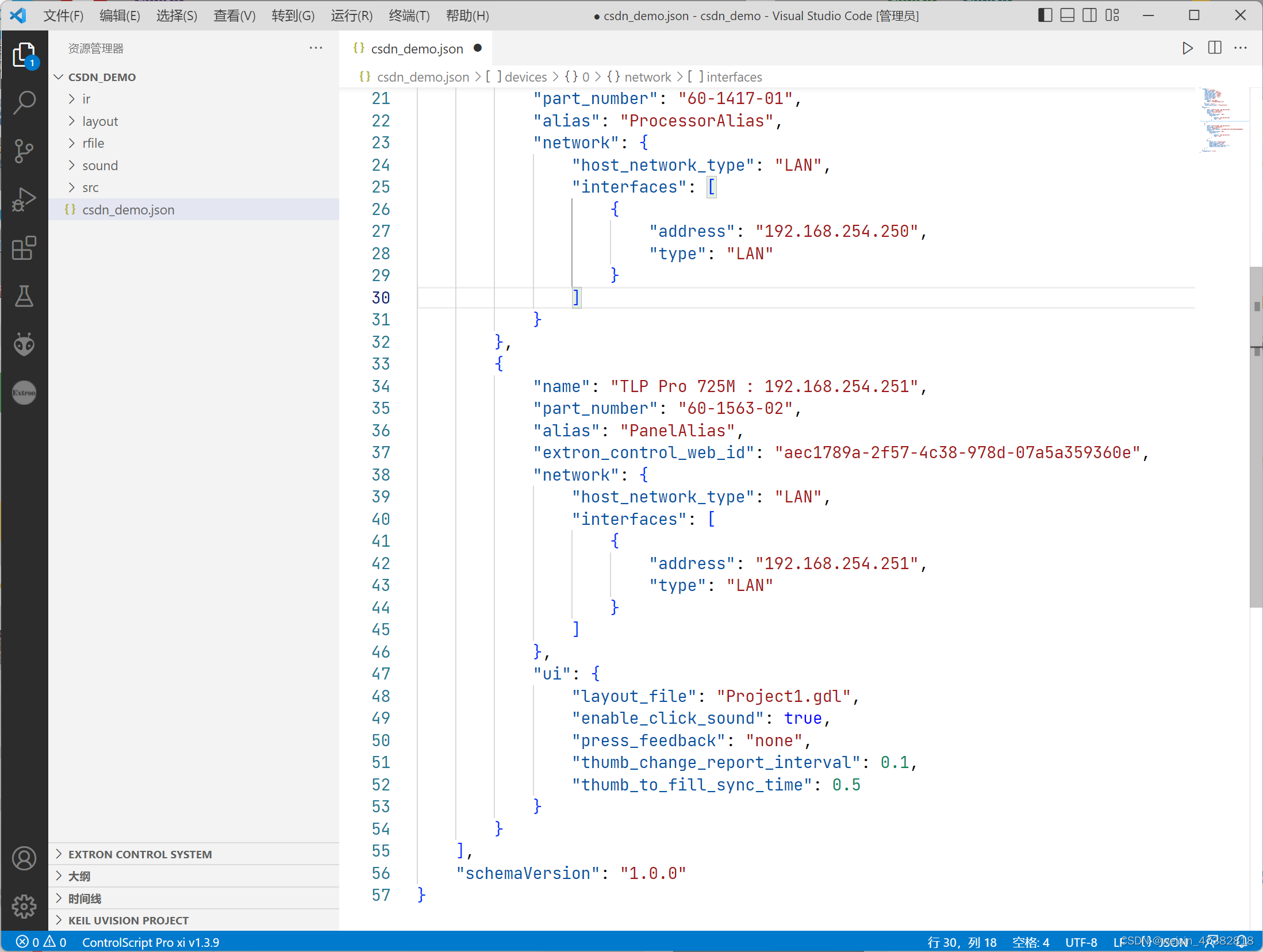Viewport: 1263px width, 952px height.
Task: Toggle secondary side bar layout button
Action: coord(1089,16)
